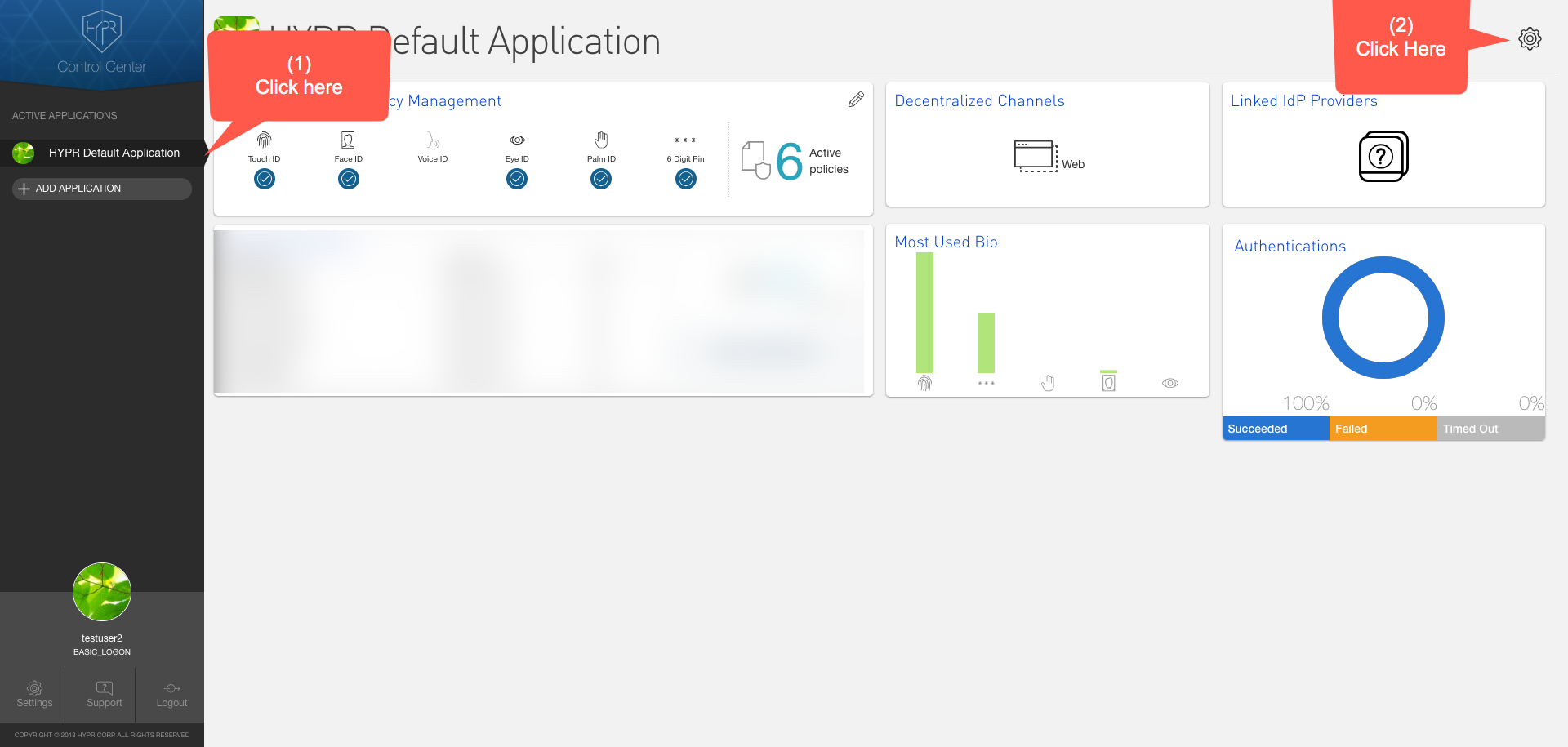The image size is (1568, 747).
Task: Click the face icon under chart
Action: (1108, 383)
